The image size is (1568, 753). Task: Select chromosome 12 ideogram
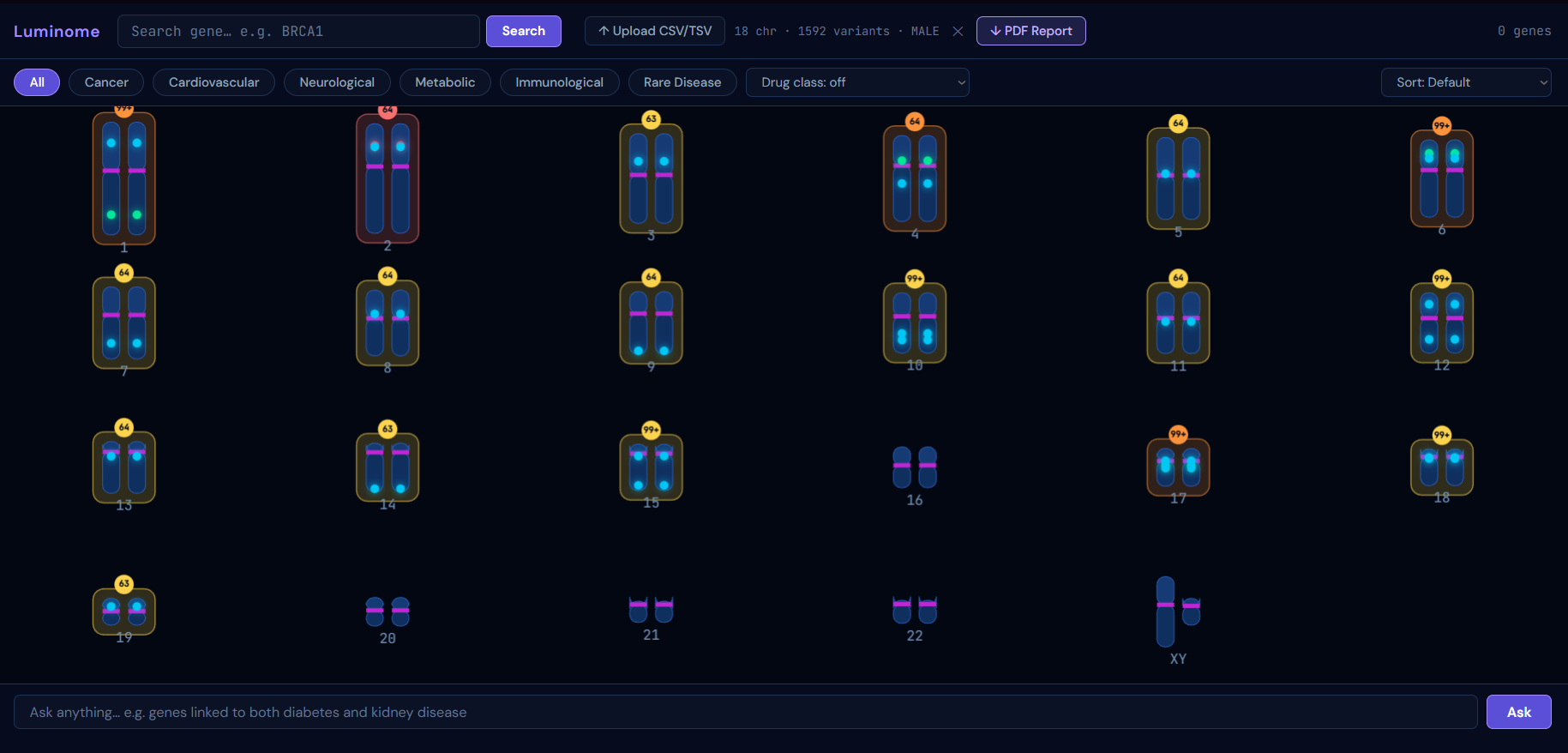[x=1442, y=322]
